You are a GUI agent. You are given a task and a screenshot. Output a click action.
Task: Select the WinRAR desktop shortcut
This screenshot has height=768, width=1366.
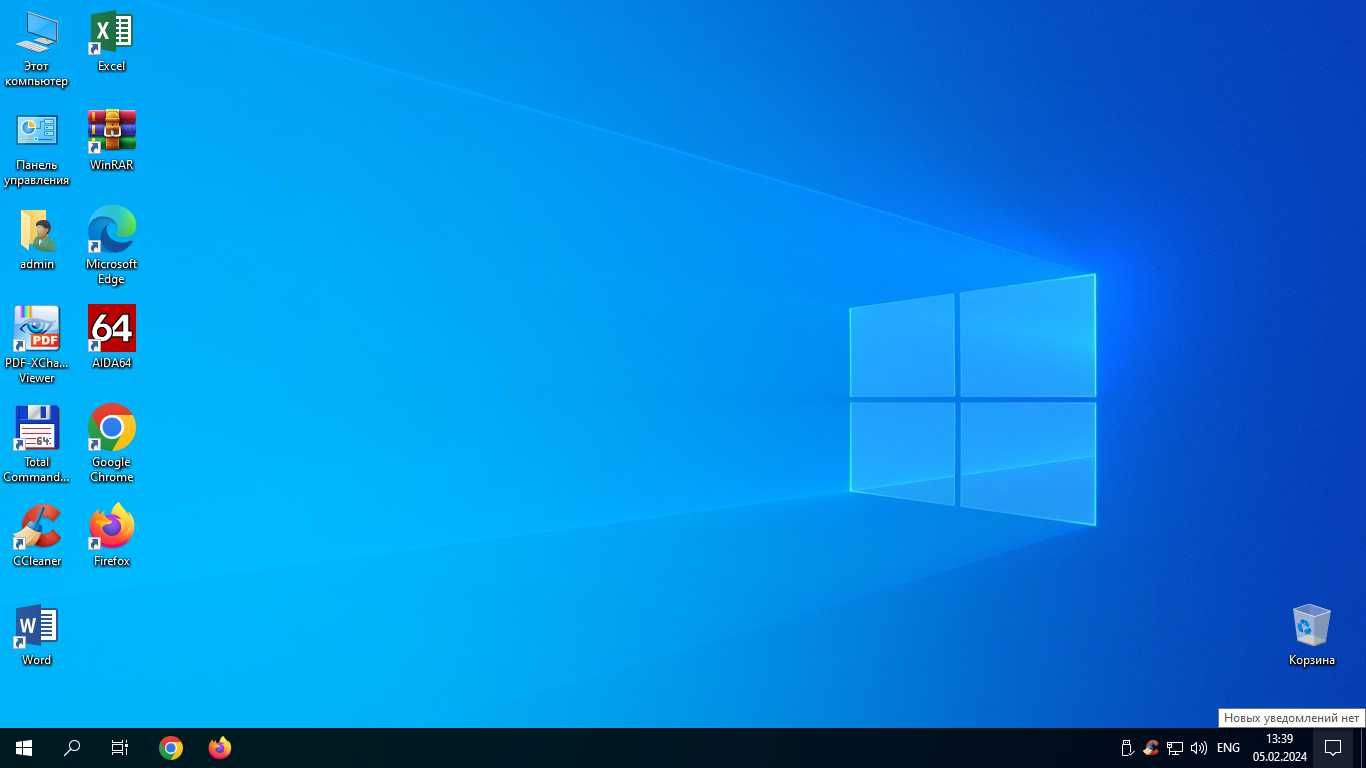112,140
